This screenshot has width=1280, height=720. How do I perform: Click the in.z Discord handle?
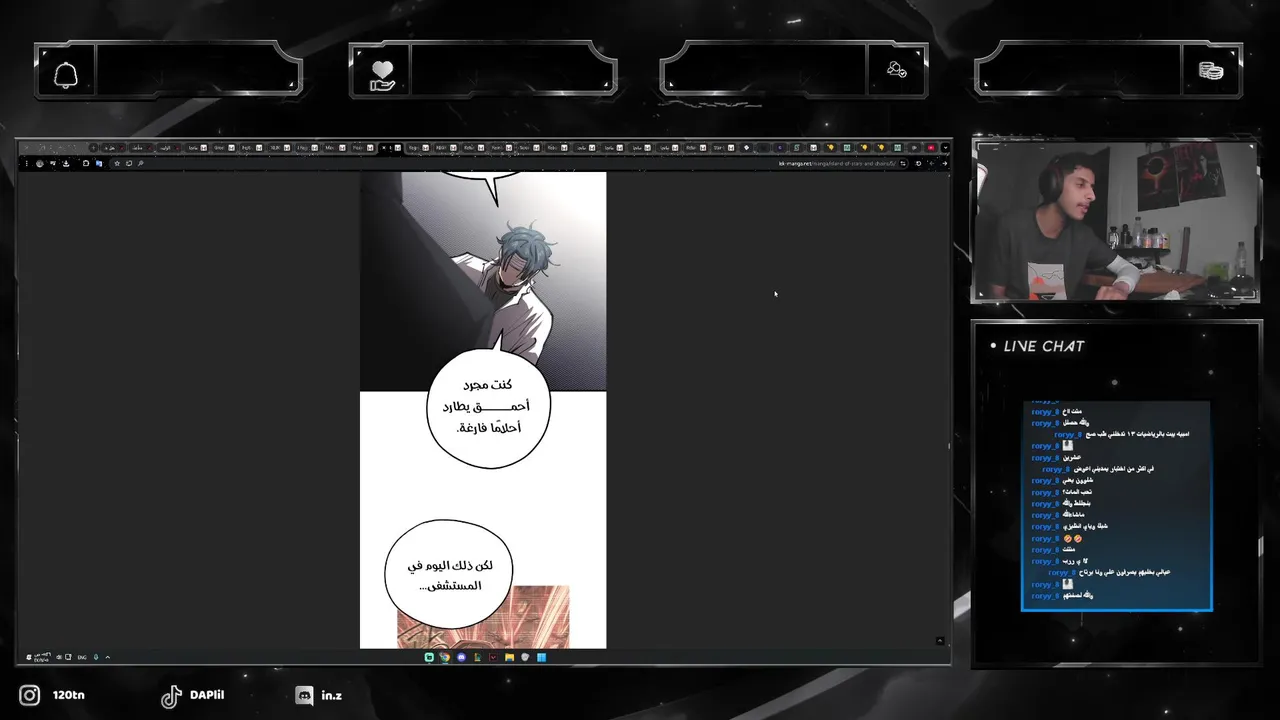(x=332, y=695)
